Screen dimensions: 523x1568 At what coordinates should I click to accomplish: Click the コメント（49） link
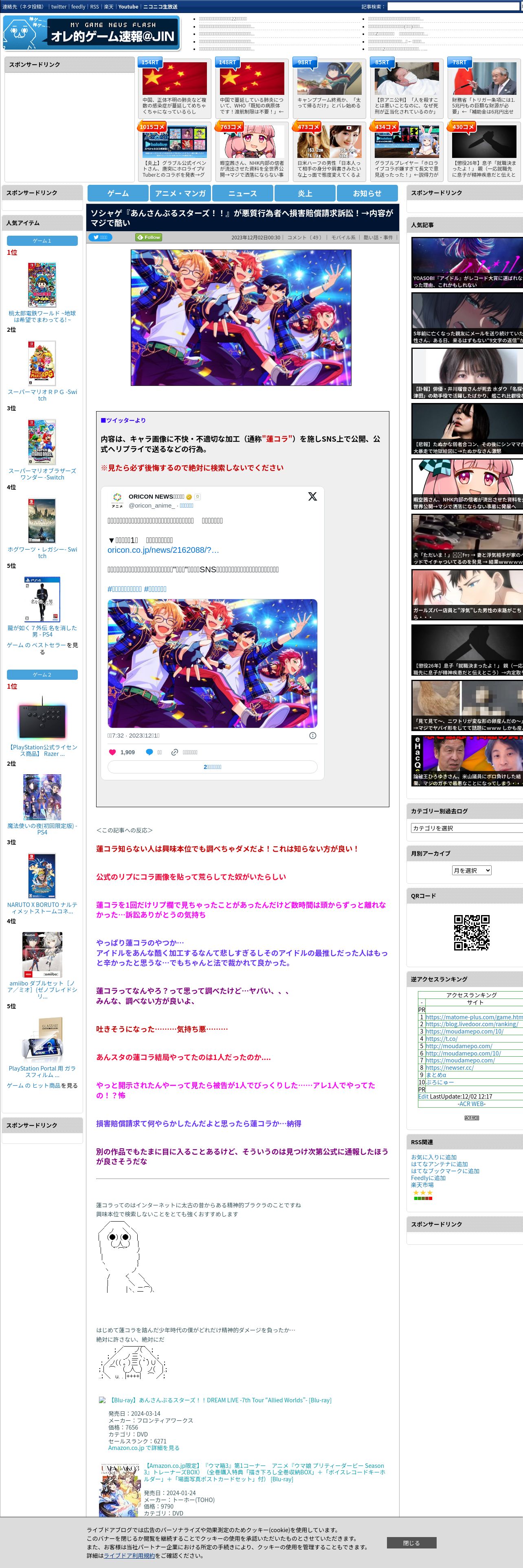click(304, 237)
